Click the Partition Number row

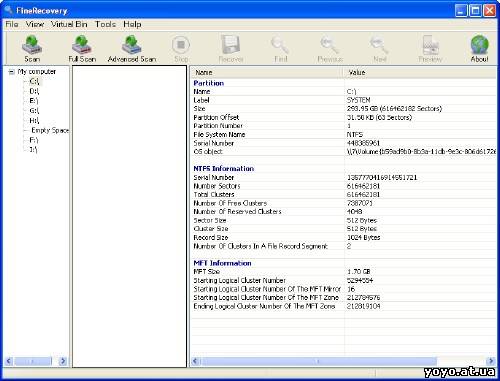pos(343,126)
